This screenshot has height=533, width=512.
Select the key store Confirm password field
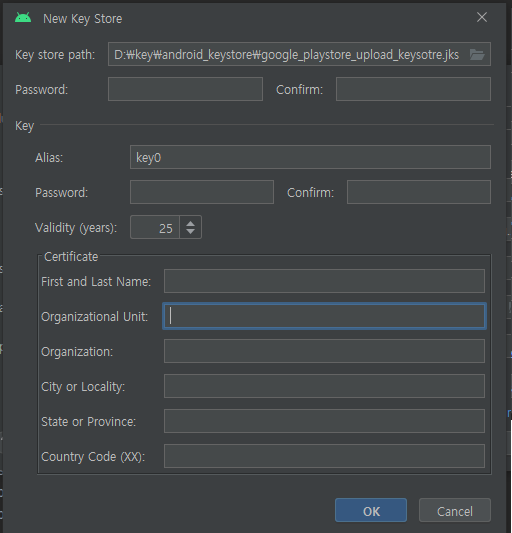pos(413,89)
